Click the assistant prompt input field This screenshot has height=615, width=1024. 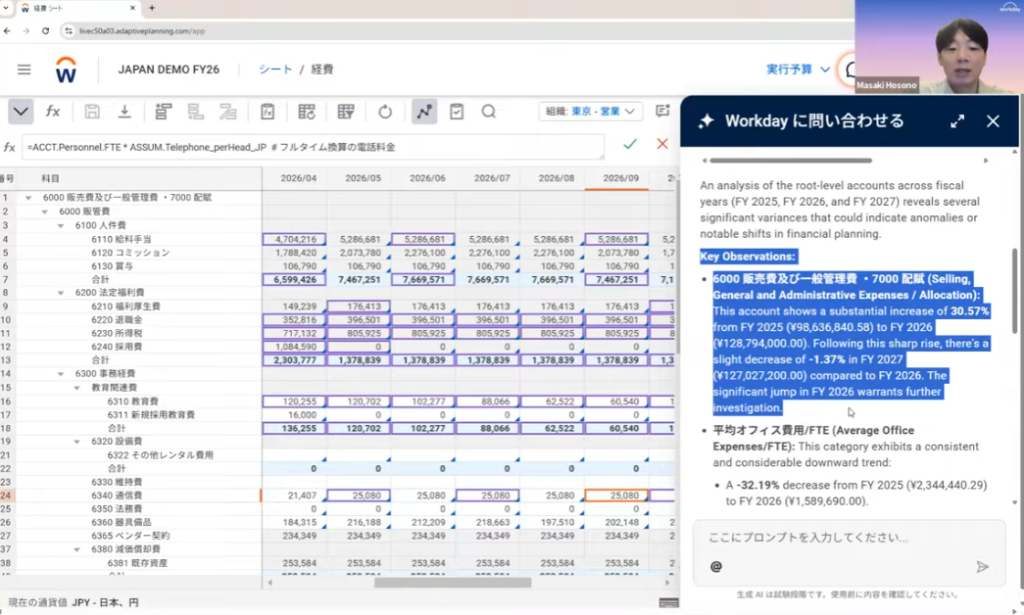point(840,538)
